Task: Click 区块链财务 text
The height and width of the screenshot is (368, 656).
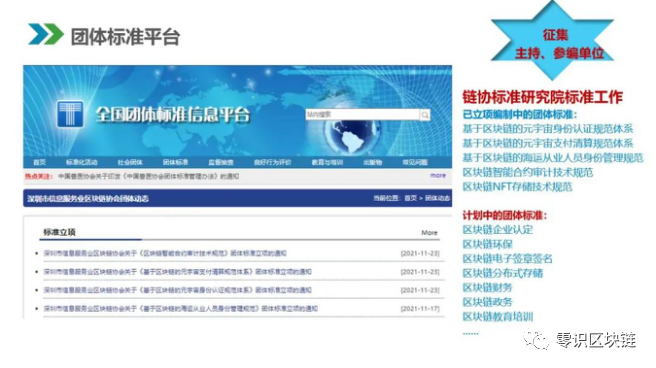Action: point(487,288)
